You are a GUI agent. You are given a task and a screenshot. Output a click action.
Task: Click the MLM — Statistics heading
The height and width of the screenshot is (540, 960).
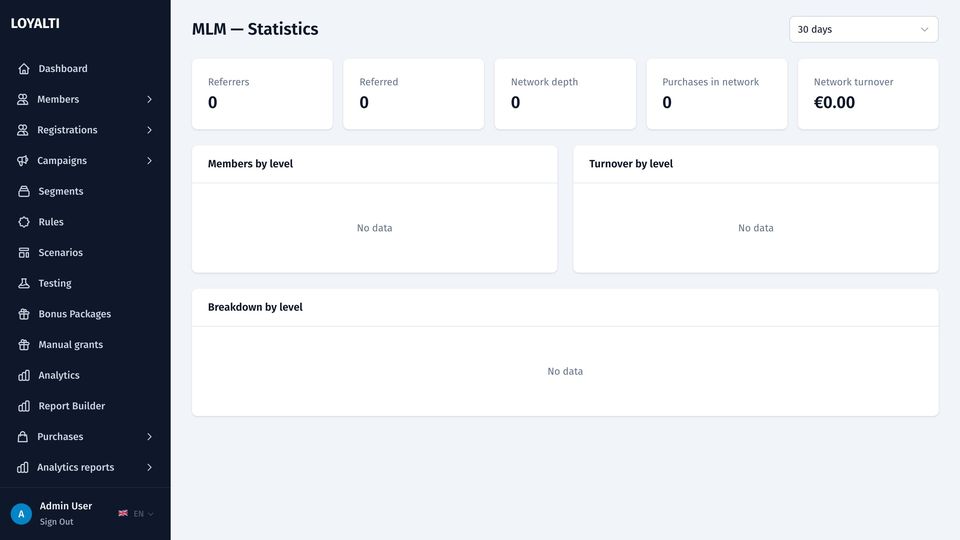(x=255, y=29)
